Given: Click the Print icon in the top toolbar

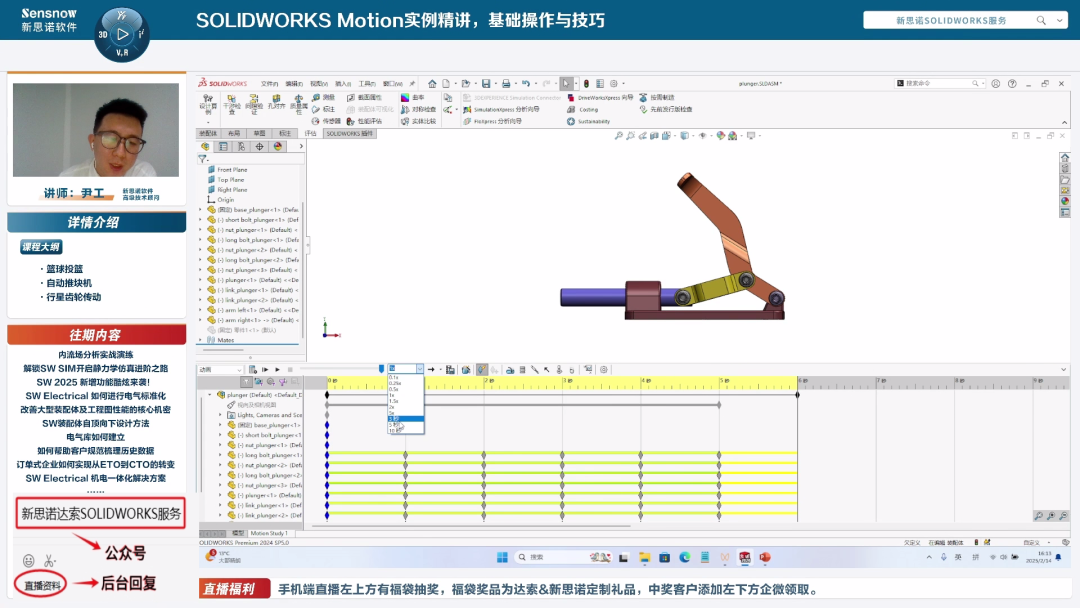Looking at the screenshot, I should coord(504,83).
